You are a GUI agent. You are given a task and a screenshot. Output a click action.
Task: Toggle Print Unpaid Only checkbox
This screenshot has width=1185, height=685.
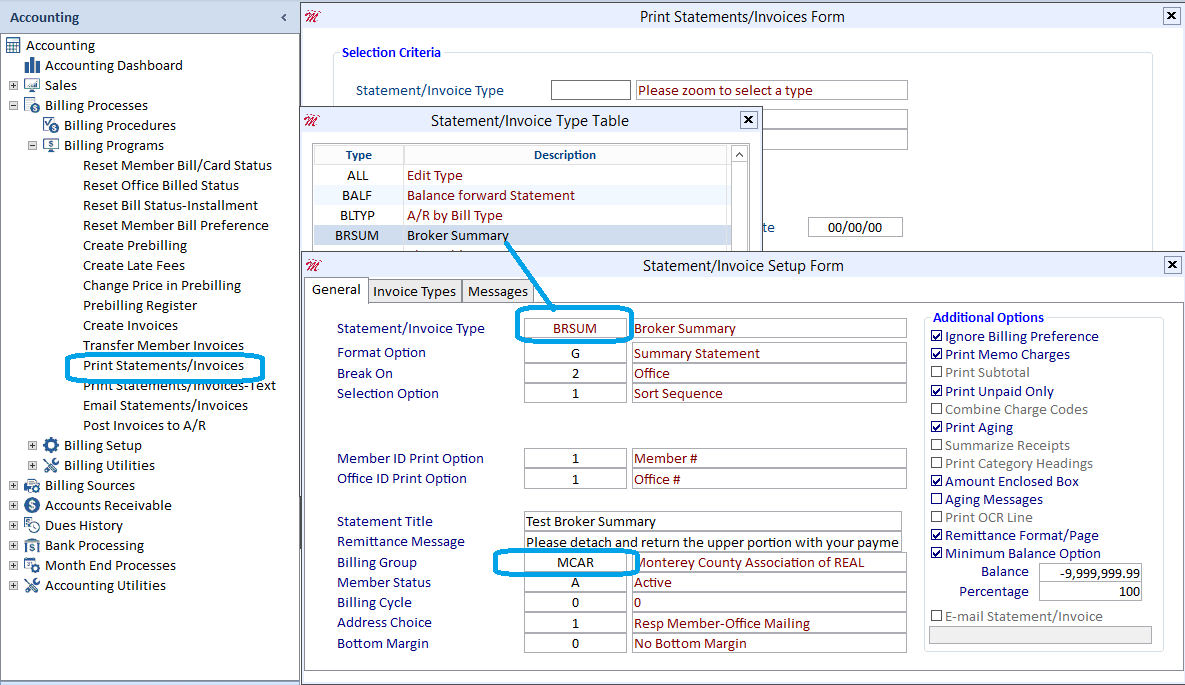pyautogui.click(x=936, y=391)
